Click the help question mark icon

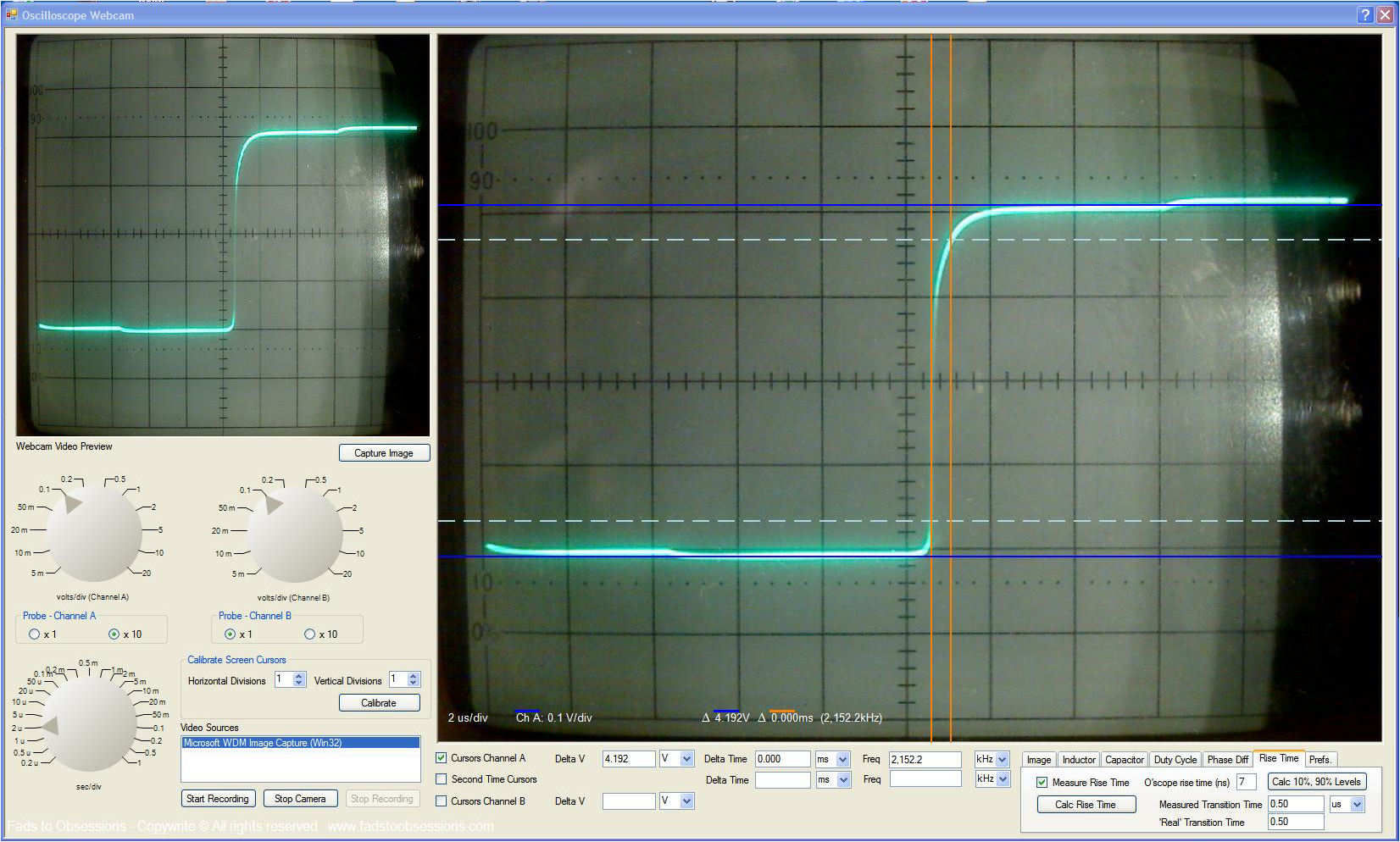pyautogui.click(x=1364, y=14)
